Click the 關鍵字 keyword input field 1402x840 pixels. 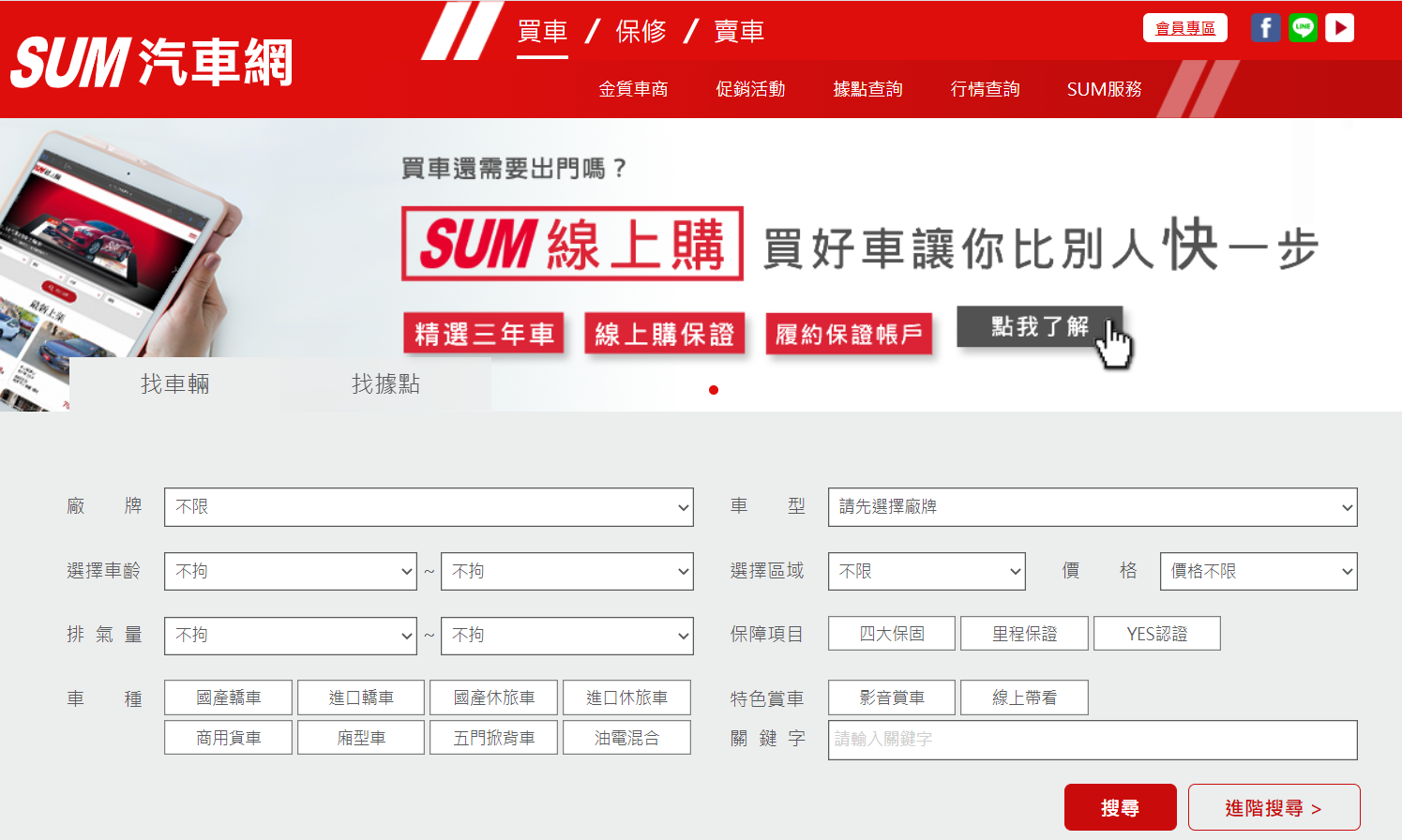coord(1092,740)
